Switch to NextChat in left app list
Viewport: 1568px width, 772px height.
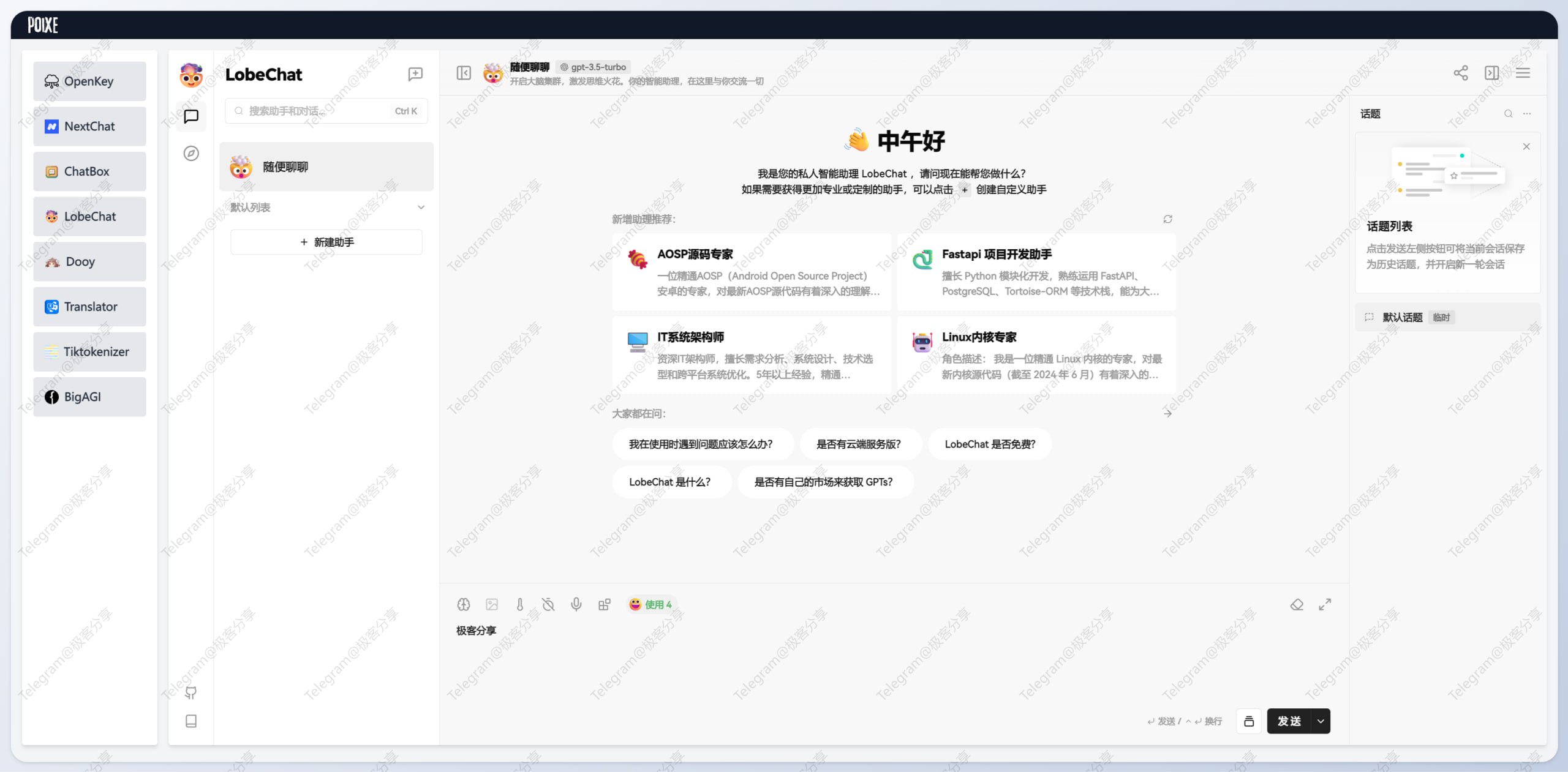(89, 127)
